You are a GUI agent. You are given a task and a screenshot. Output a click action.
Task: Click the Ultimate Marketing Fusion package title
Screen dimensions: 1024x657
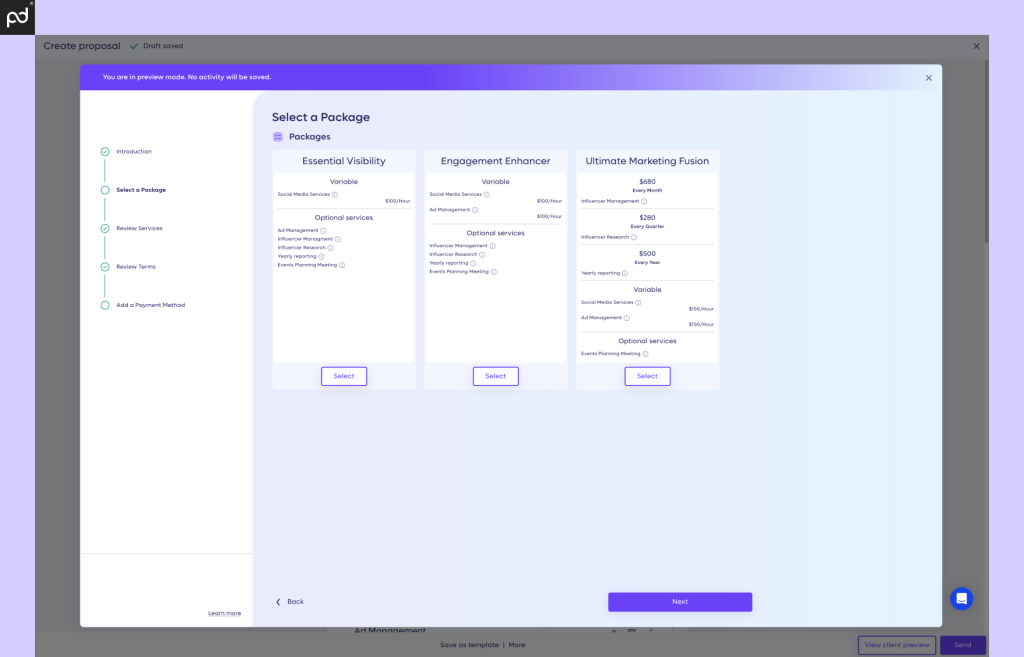(647, 161)
